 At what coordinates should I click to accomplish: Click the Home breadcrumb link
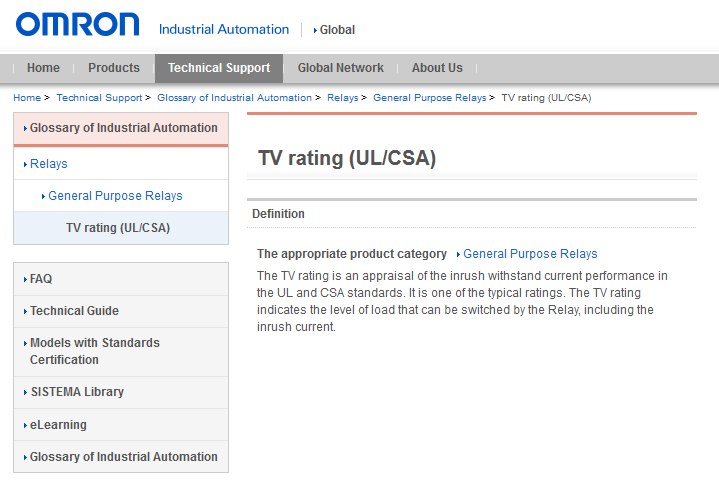(x=27, y=98)
